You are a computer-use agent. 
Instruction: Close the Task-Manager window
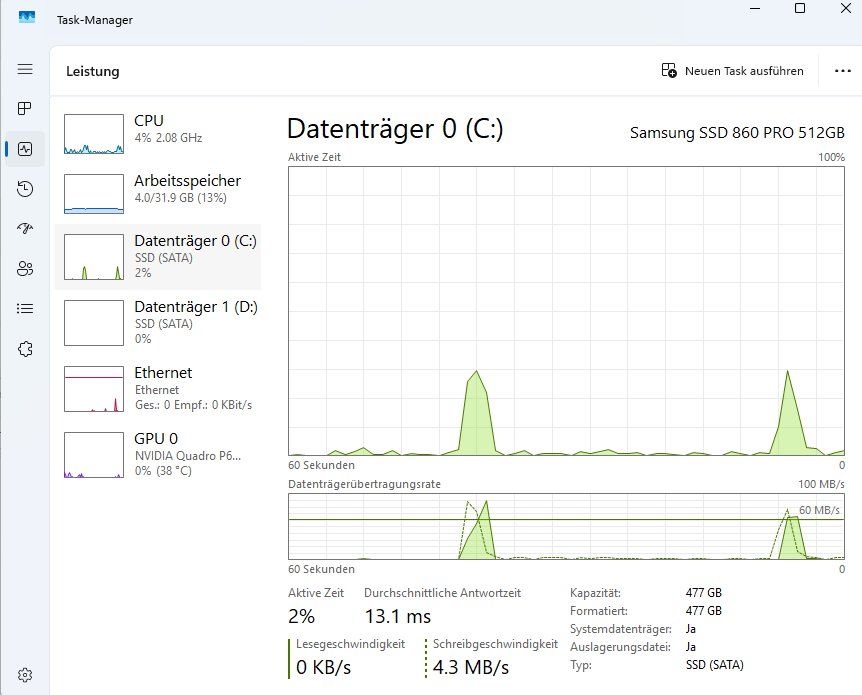846,8
